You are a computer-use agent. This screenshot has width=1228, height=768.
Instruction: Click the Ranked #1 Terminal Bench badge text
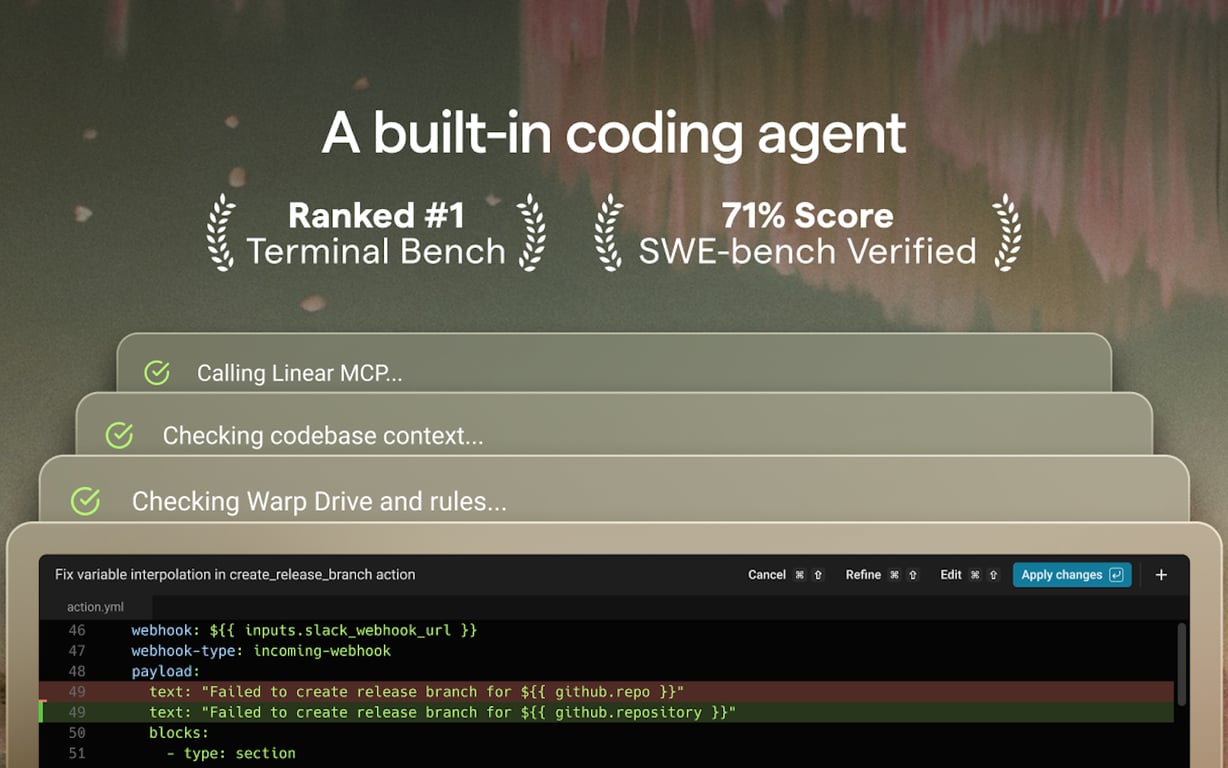coord(376,233)
